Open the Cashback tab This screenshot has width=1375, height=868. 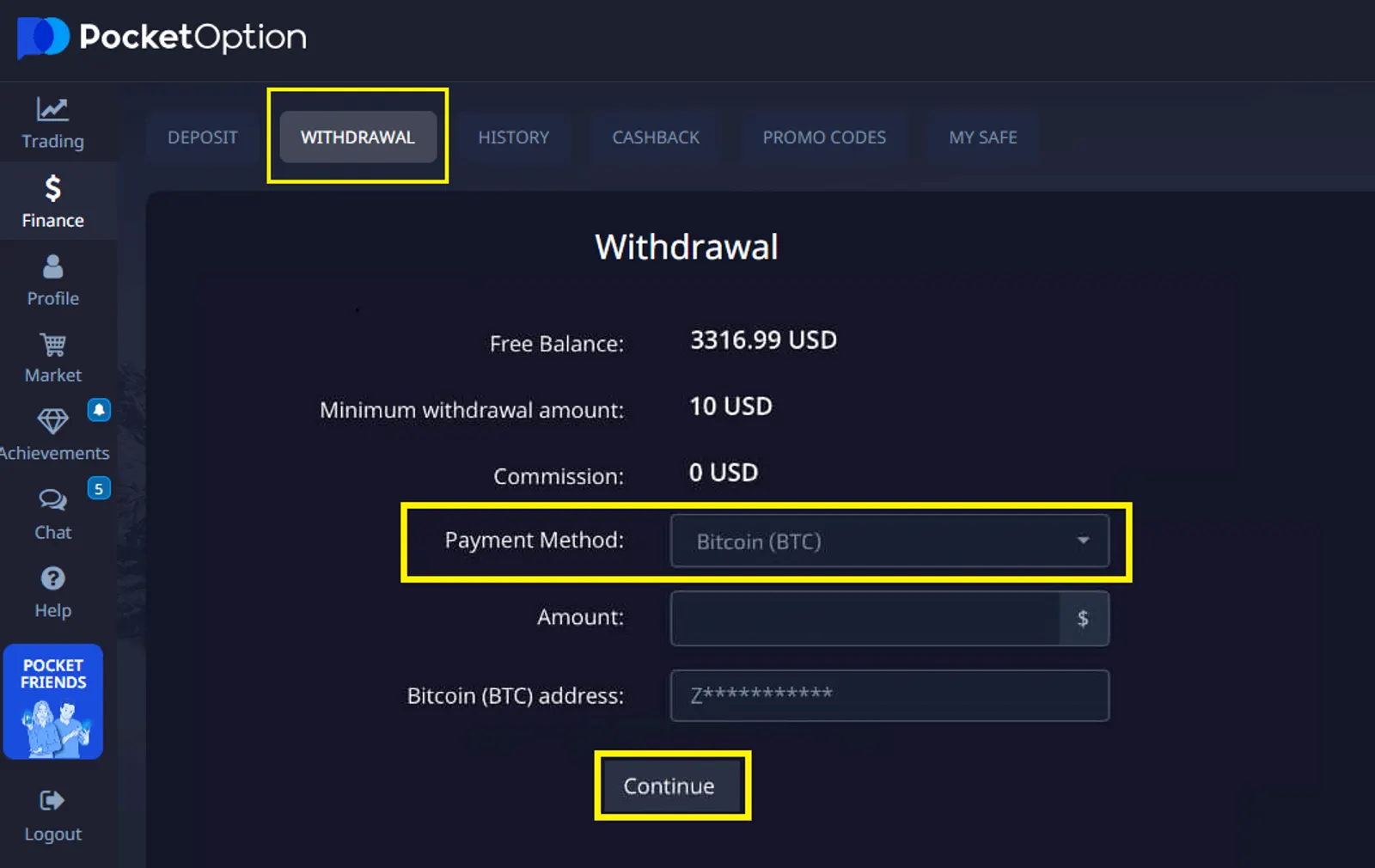[x=656, y=138]
